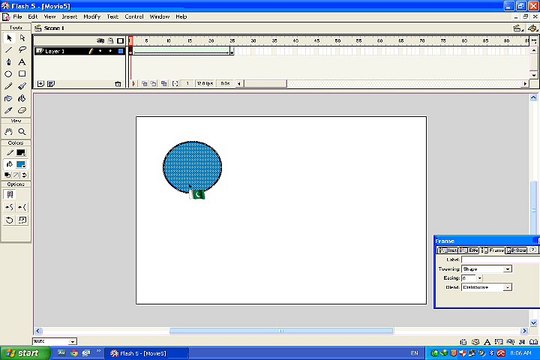Image resolution: width=540 pixels, height=360 pixels.
Task: Open the Control menu
Action: (134, 17)
